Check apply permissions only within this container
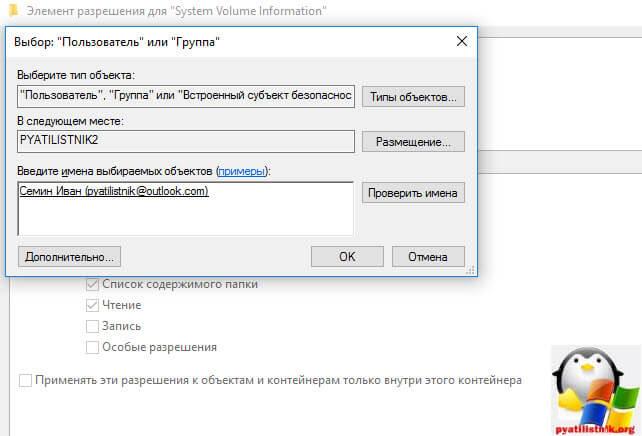642x436 pixels. click(25, 380)
